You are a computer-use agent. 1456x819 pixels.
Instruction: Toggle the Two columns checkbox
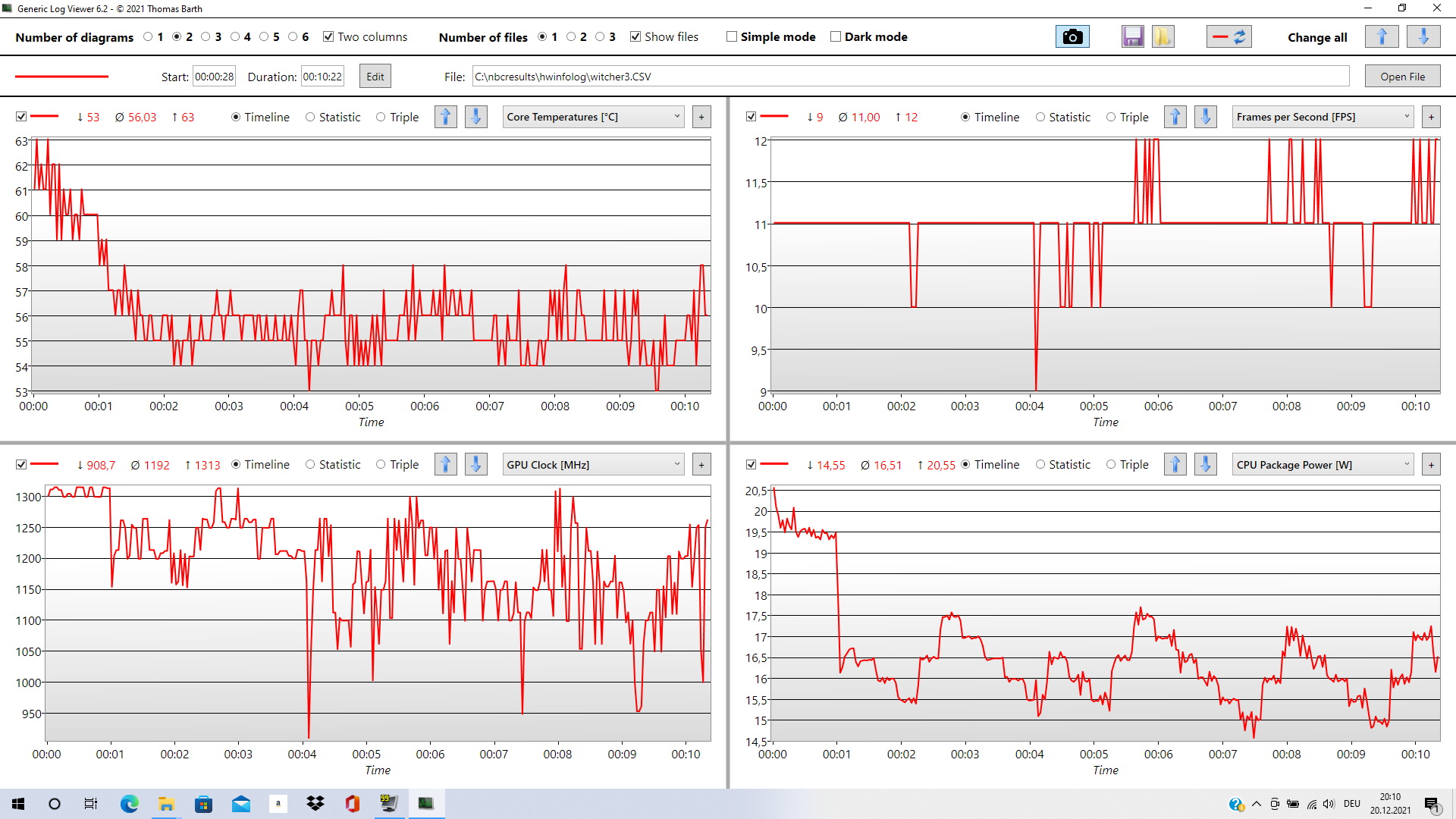tap(328, 36)
